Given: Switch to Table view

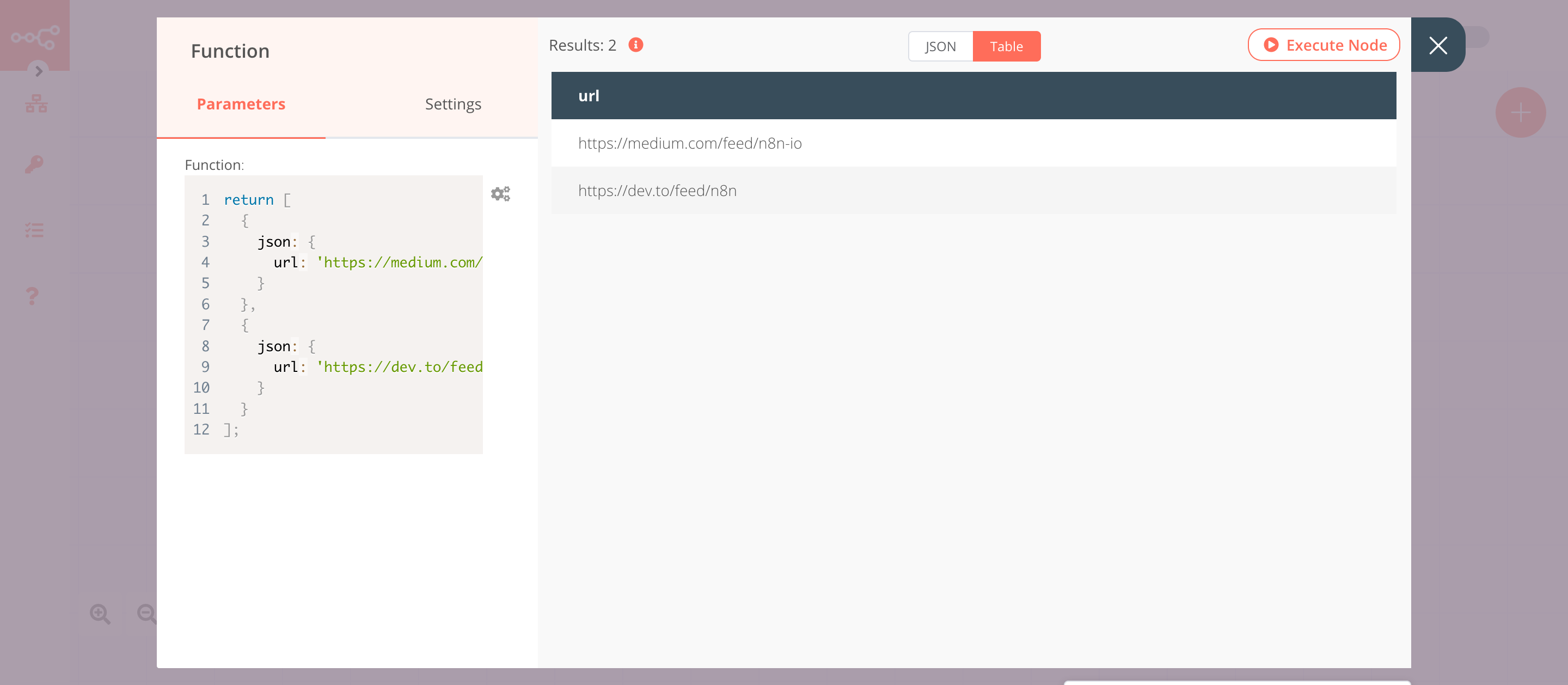Looking at the screenshot, I should 1006,45.
